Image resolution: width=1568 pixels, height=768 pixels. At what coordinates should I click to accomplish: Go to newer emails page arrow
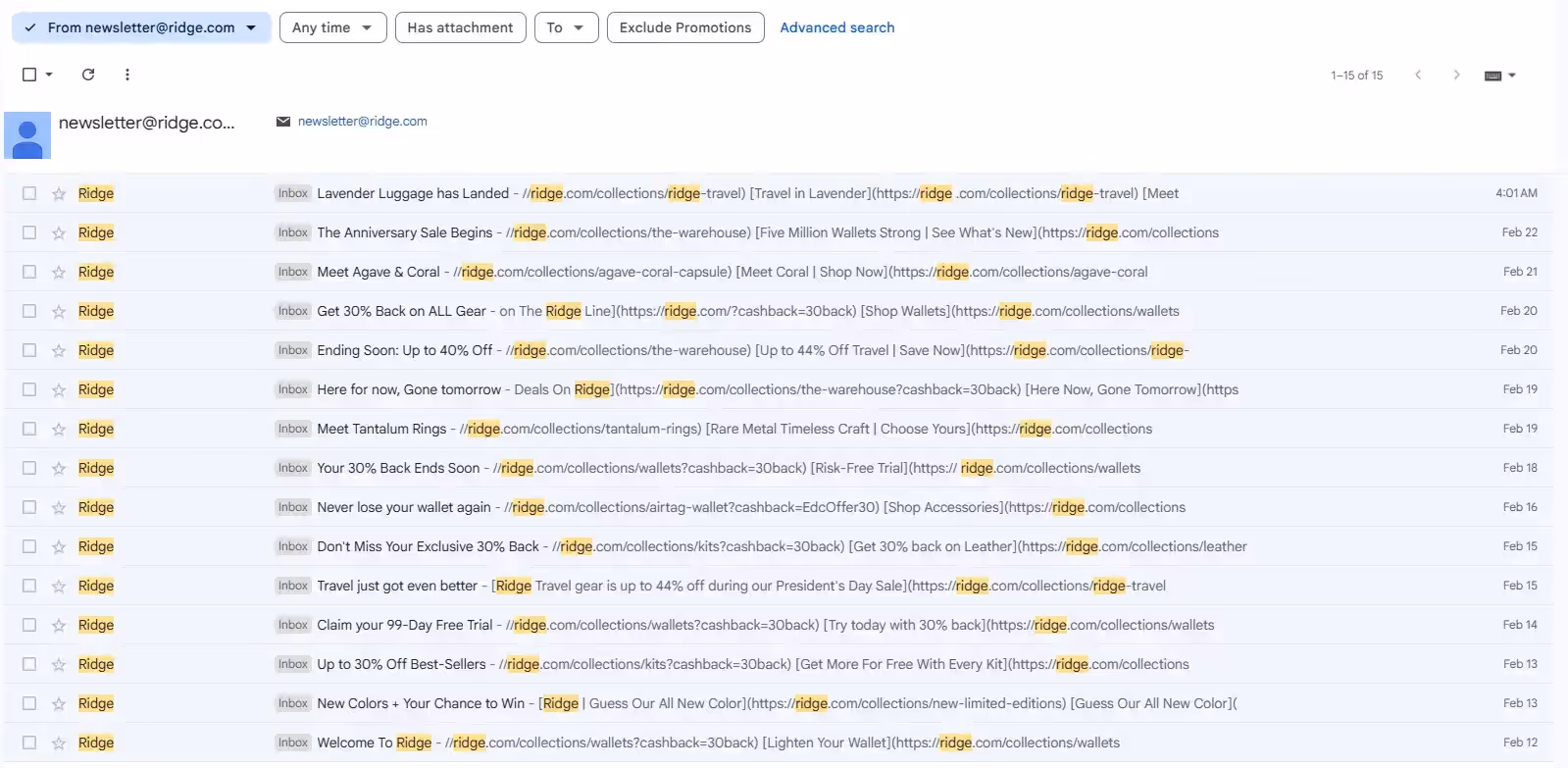pyautogui.click(x=1418, y=75)
